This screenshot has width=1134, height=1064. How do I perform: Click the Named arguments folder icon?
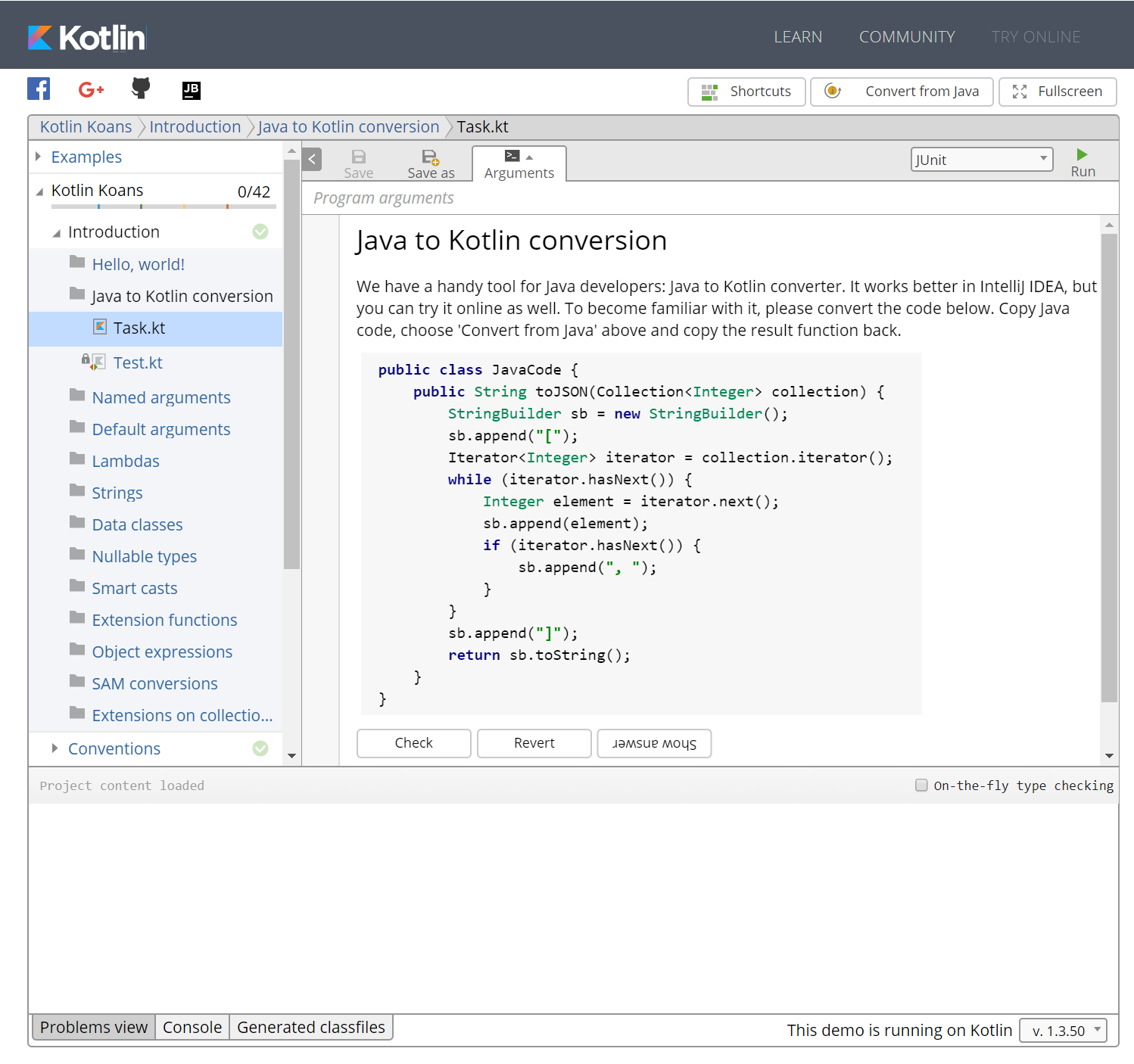[x=77, y=395]
